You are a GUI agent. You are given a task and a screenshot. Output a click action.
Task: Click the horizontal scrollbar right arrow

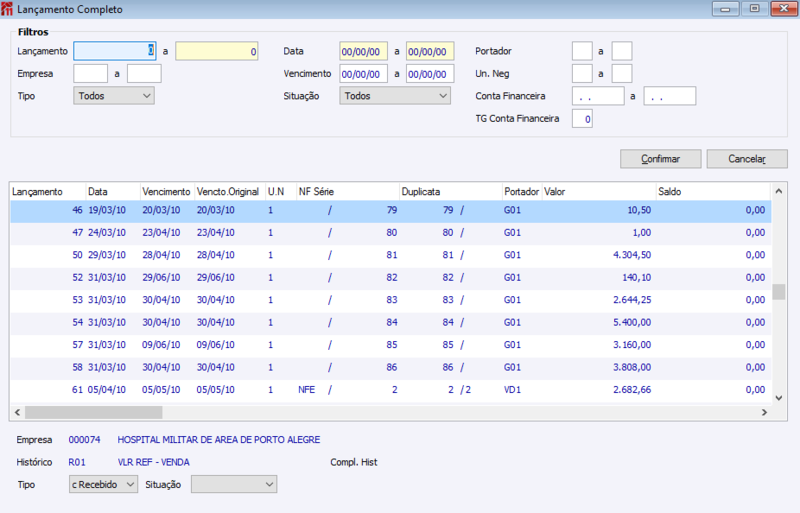(x=764, y=412)
